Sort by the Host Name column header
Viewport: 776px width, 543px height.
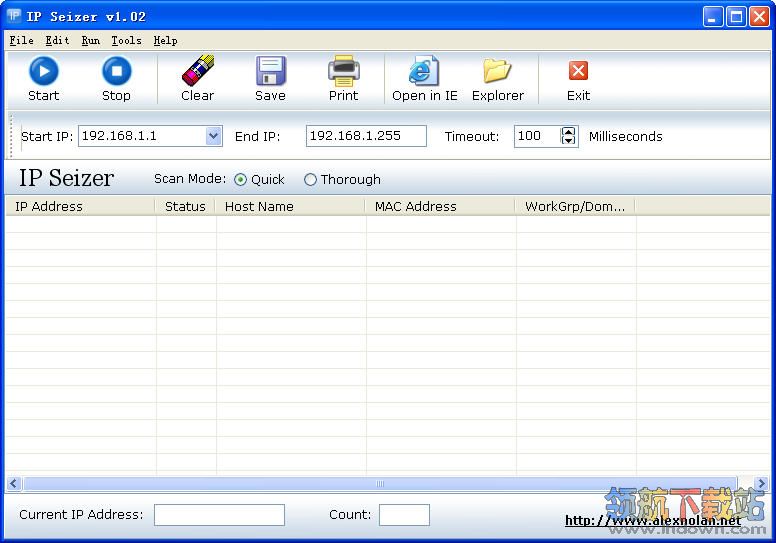[290, 206]
